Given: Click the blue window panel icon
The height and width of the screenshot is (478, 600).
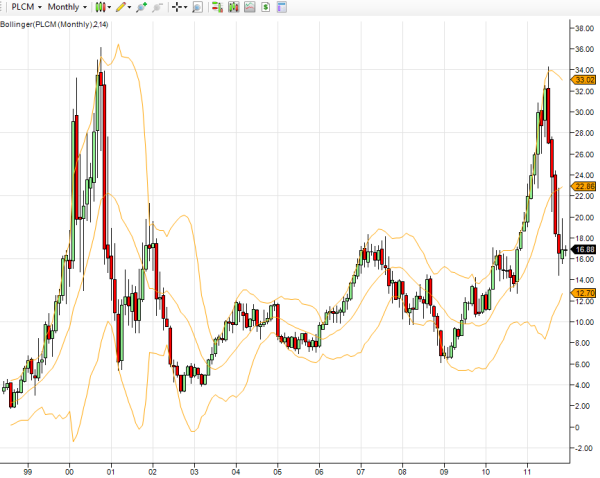Looking at the screenshot, I should click(x=282, y=7).
